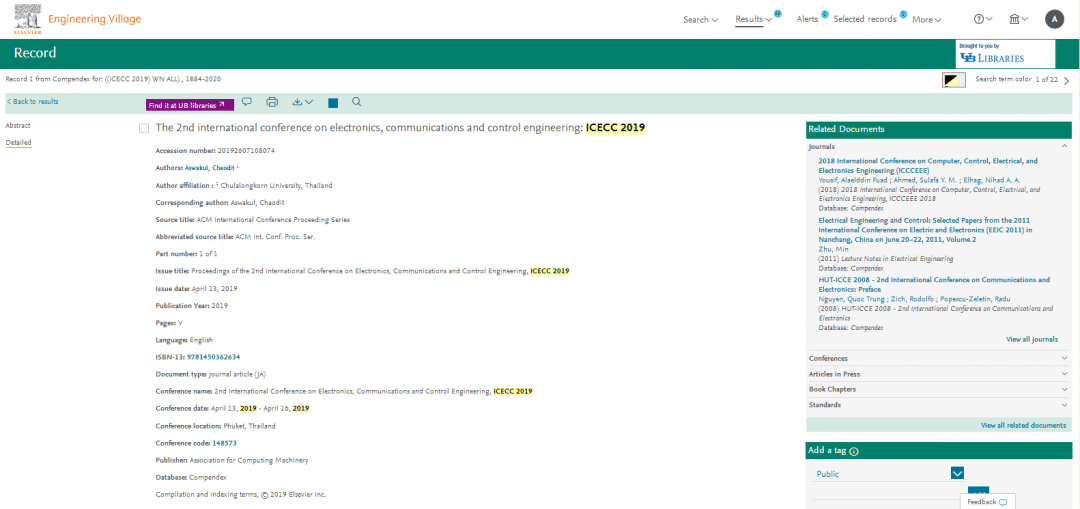
Task: Click the Add a tag info icon
Action: (854, 452)
